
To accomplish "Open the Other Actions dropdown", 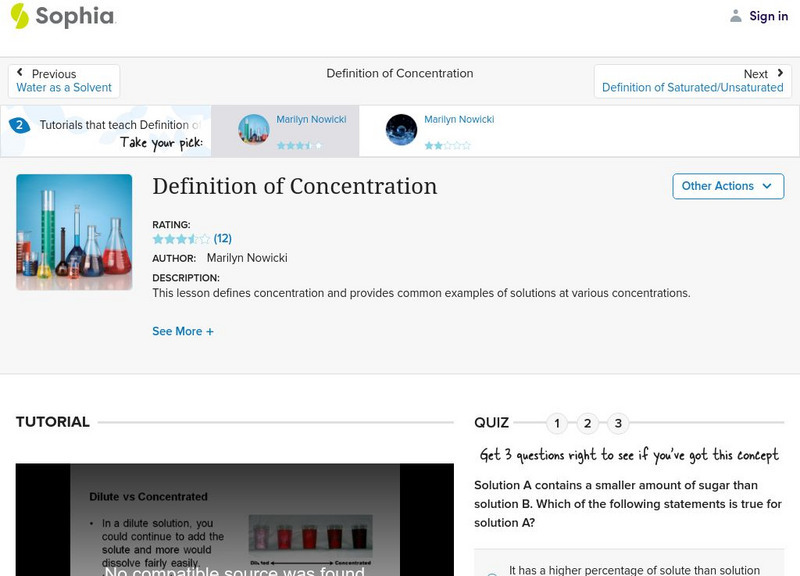I will coord(727,186).
